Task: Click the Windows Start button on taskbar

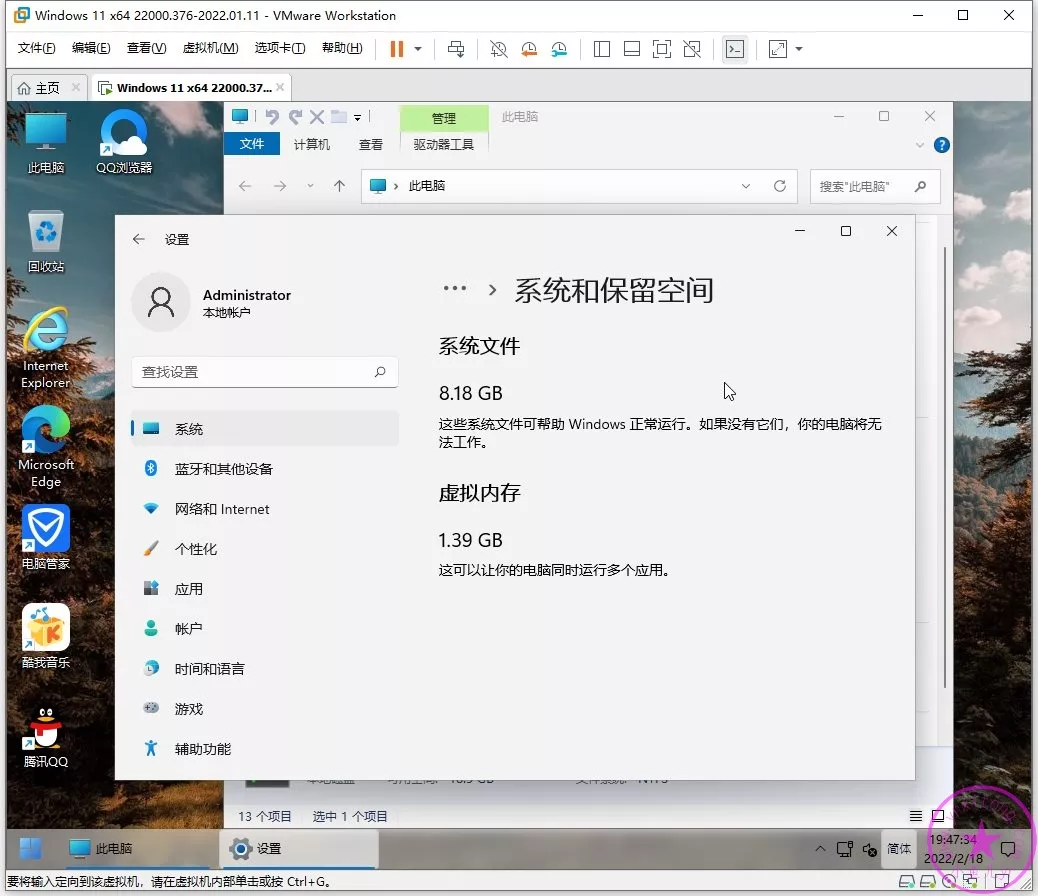Action: (31, 848)
